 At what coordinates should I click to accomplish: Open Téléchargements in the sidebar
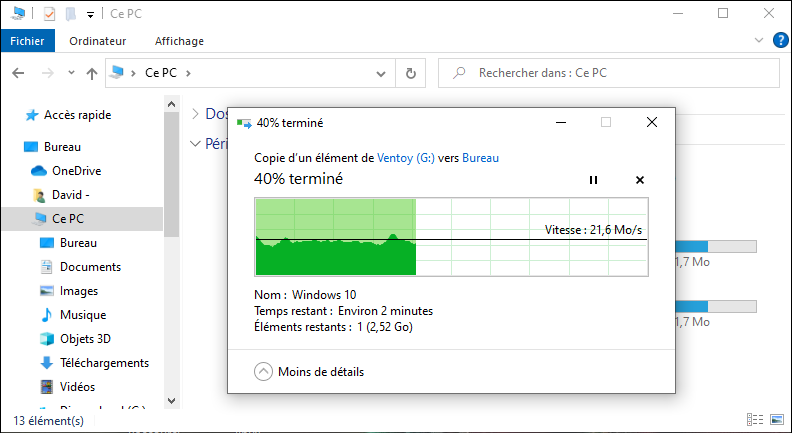[x=104, y=363]
